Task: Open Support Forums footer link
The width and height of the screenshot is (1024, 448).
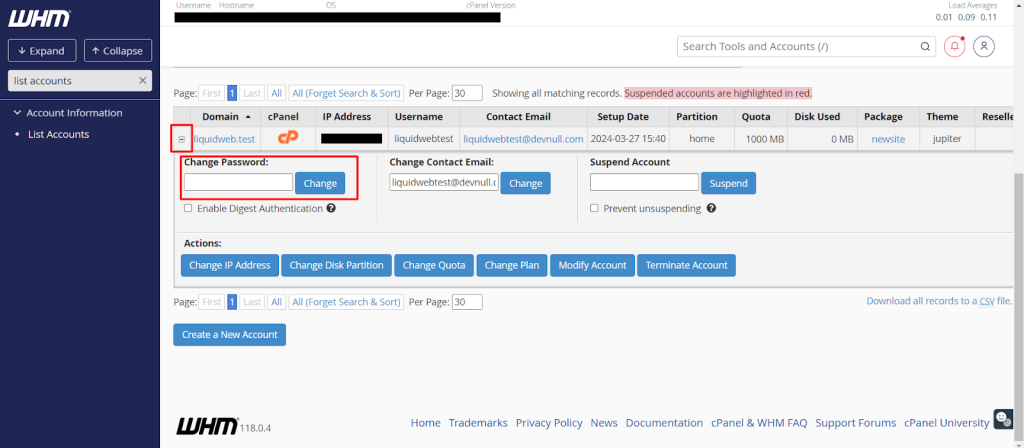Action: [856, 423]
